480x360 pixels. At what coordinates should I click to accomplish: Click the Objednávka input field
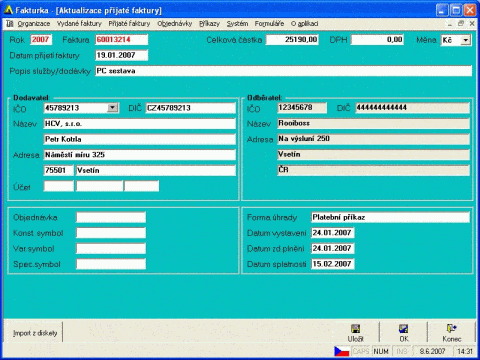(x=111, y=217)
